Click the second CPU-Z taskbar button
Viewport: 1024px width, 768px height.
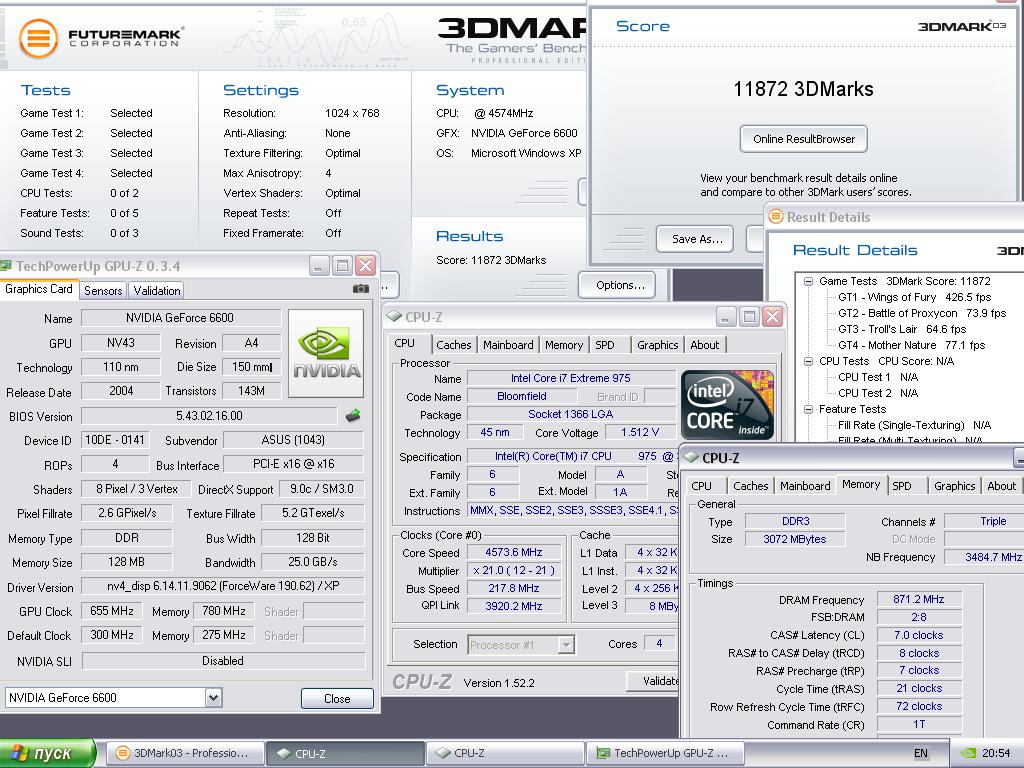tap(505, 753)
